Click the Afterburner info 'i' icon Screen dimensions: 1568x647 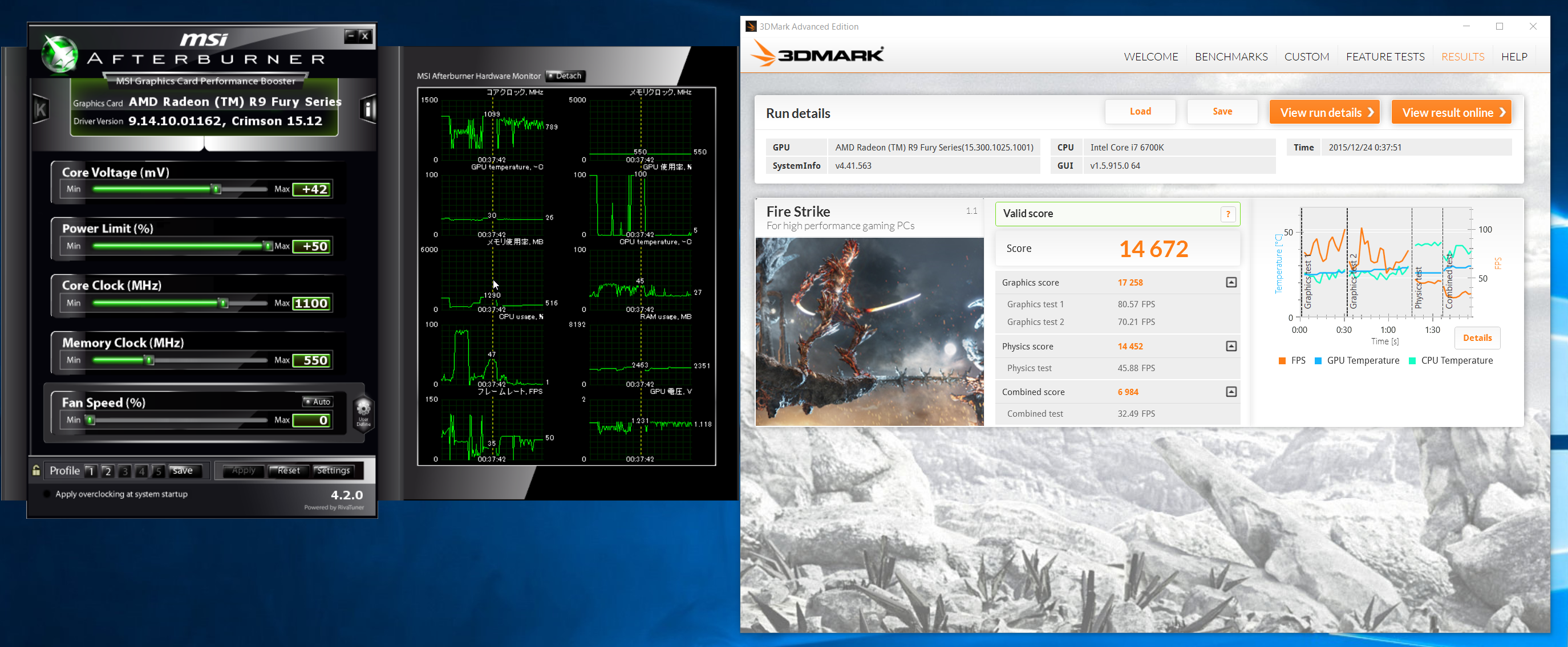(368, 109)
